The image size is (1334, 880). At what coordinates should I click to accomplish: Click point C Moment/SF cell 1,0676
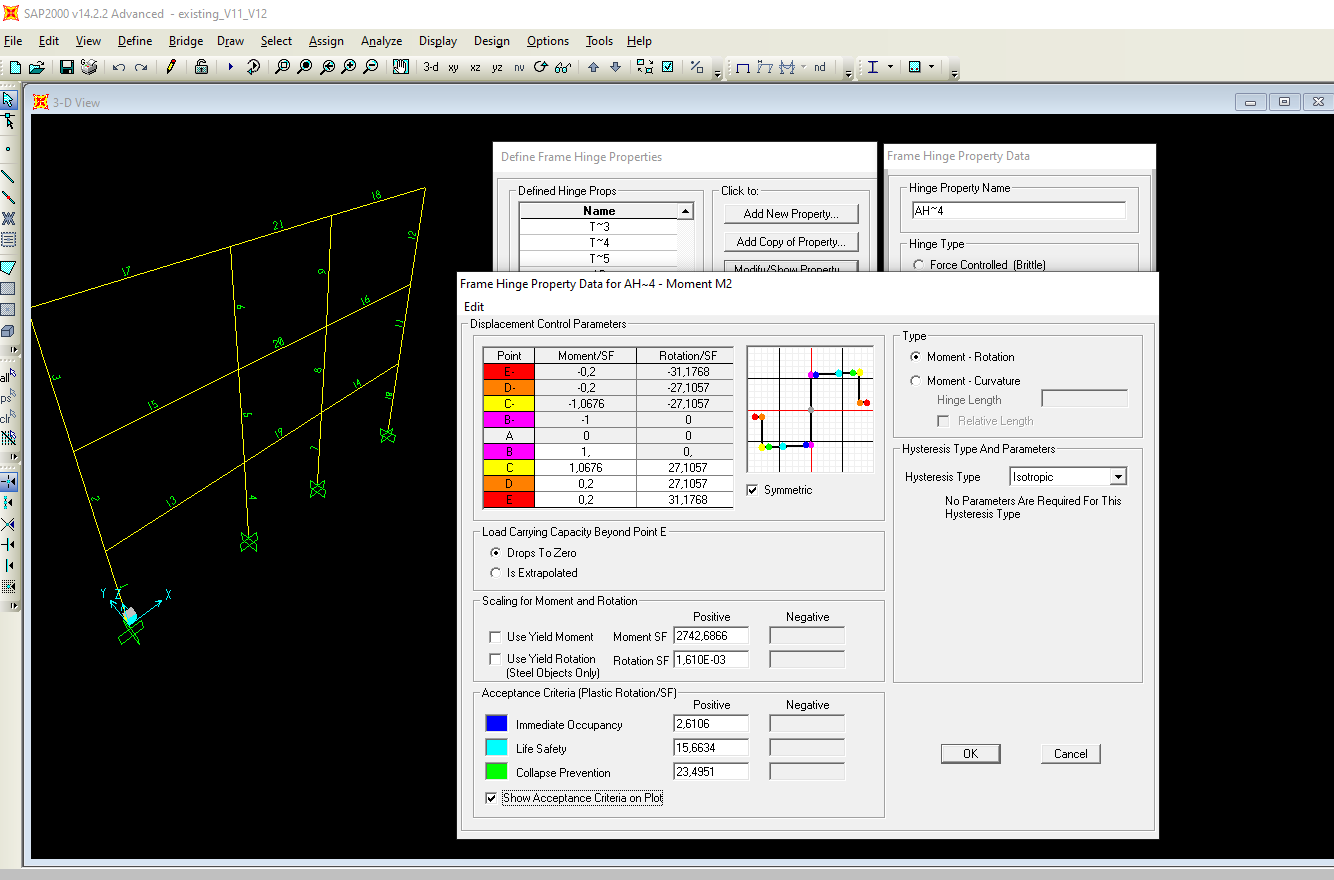[x=585, y=467]
